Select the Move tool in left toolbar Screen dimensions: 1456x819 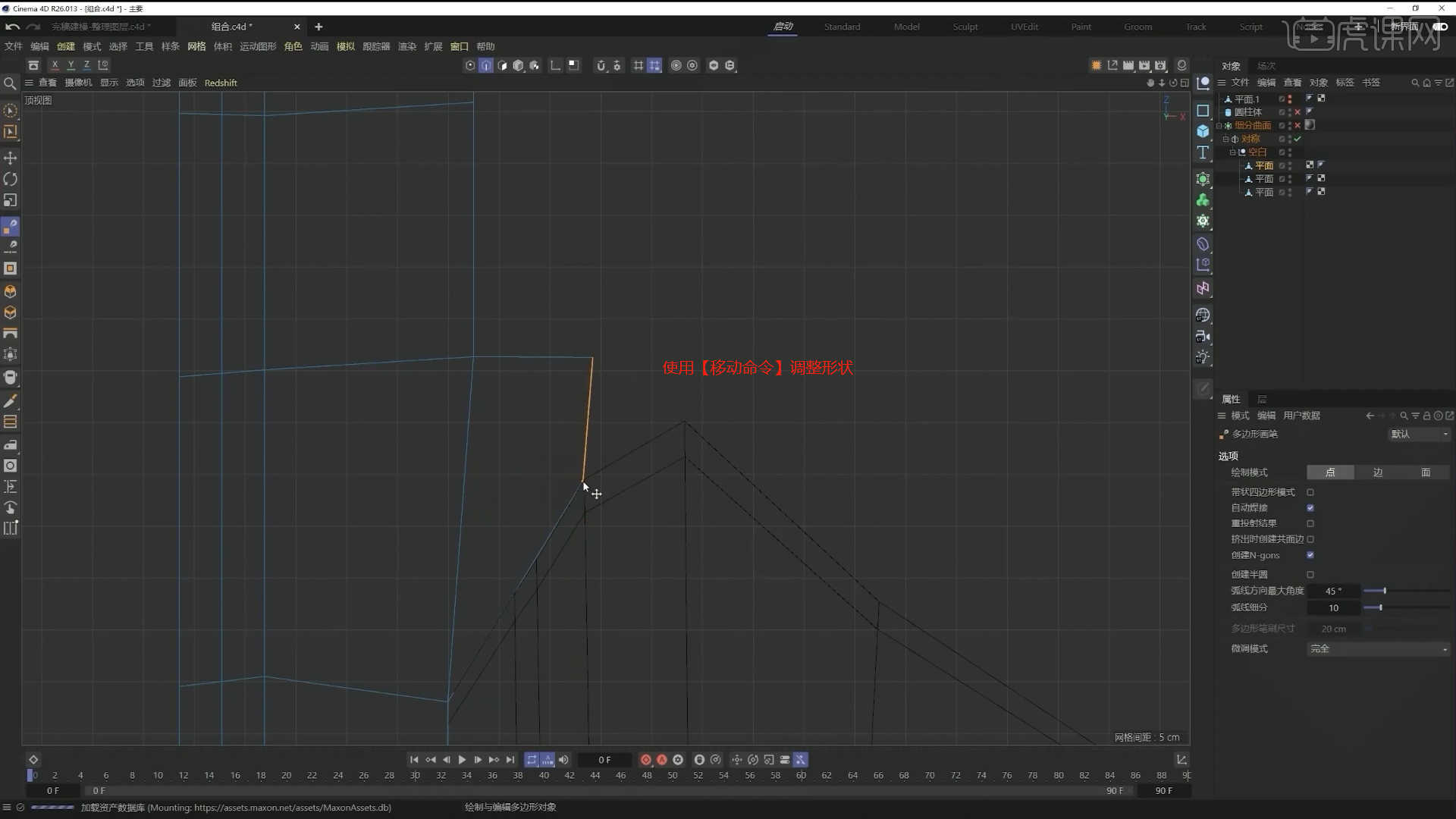pos(11,158)
